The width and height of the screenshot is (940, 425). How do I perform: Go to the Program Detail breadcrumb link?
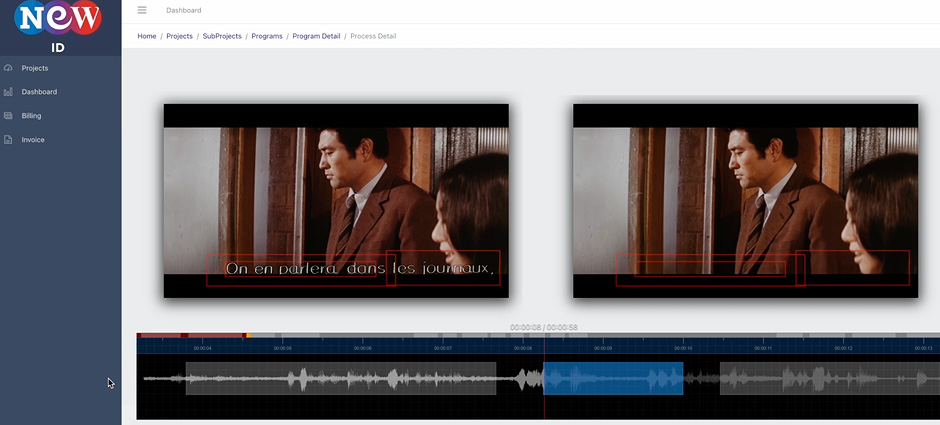pyautogui.click(x=316, y=36)
